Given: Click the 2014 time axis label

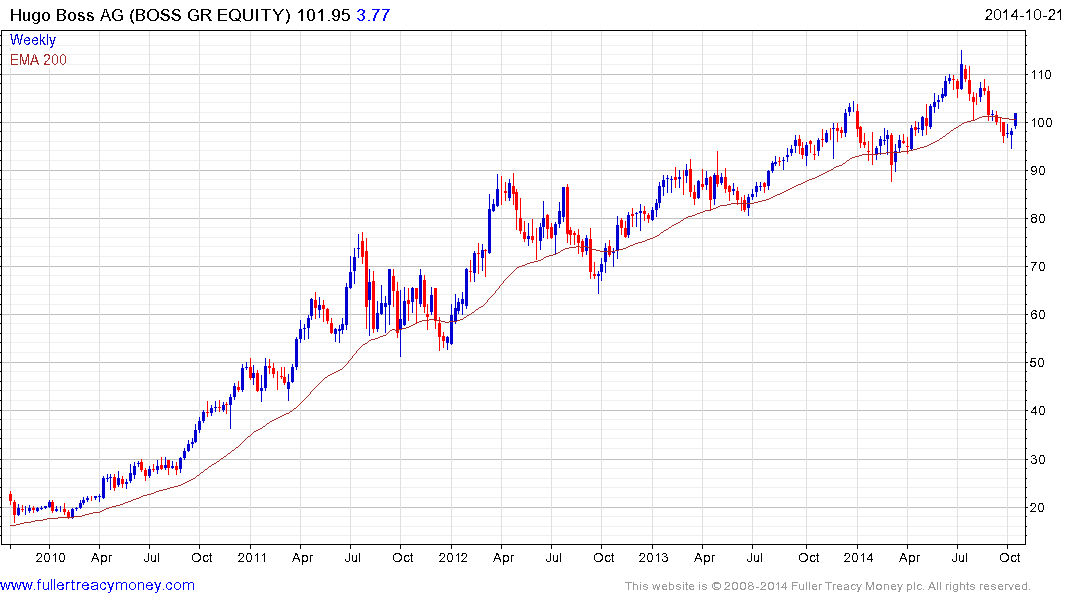Looking at the screenshot, I should 858,557.
